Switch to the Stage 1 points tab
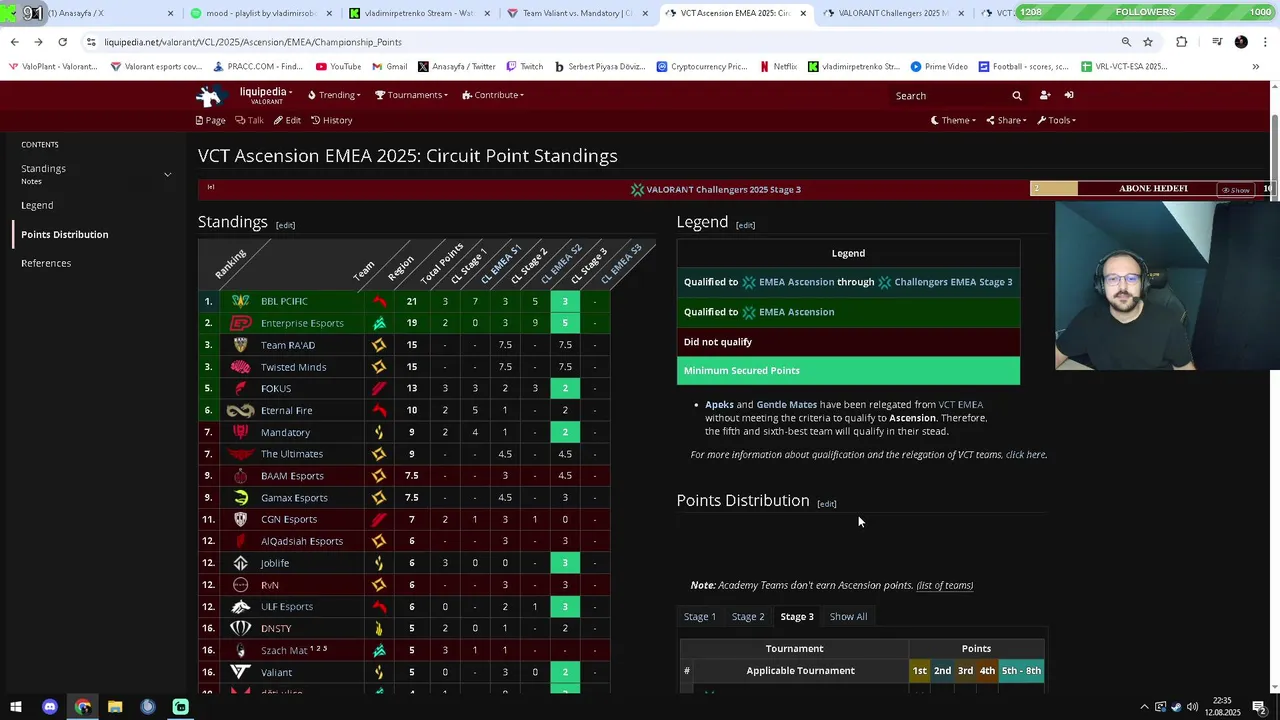This screenshot has height=720, width=1280. 700,616
